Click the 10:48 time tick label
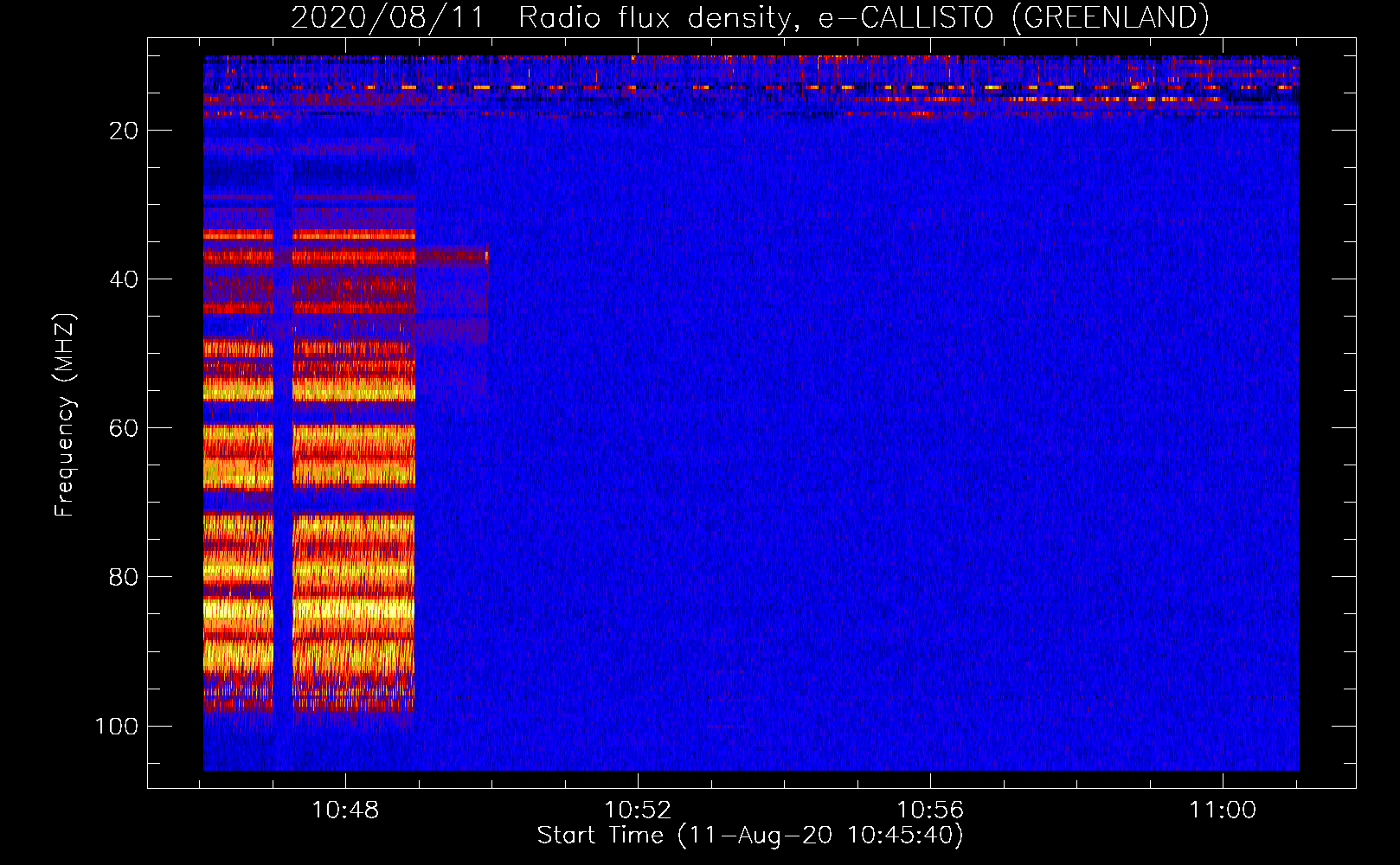This screenshot has width=1400, height=865. tap(345, 810)
